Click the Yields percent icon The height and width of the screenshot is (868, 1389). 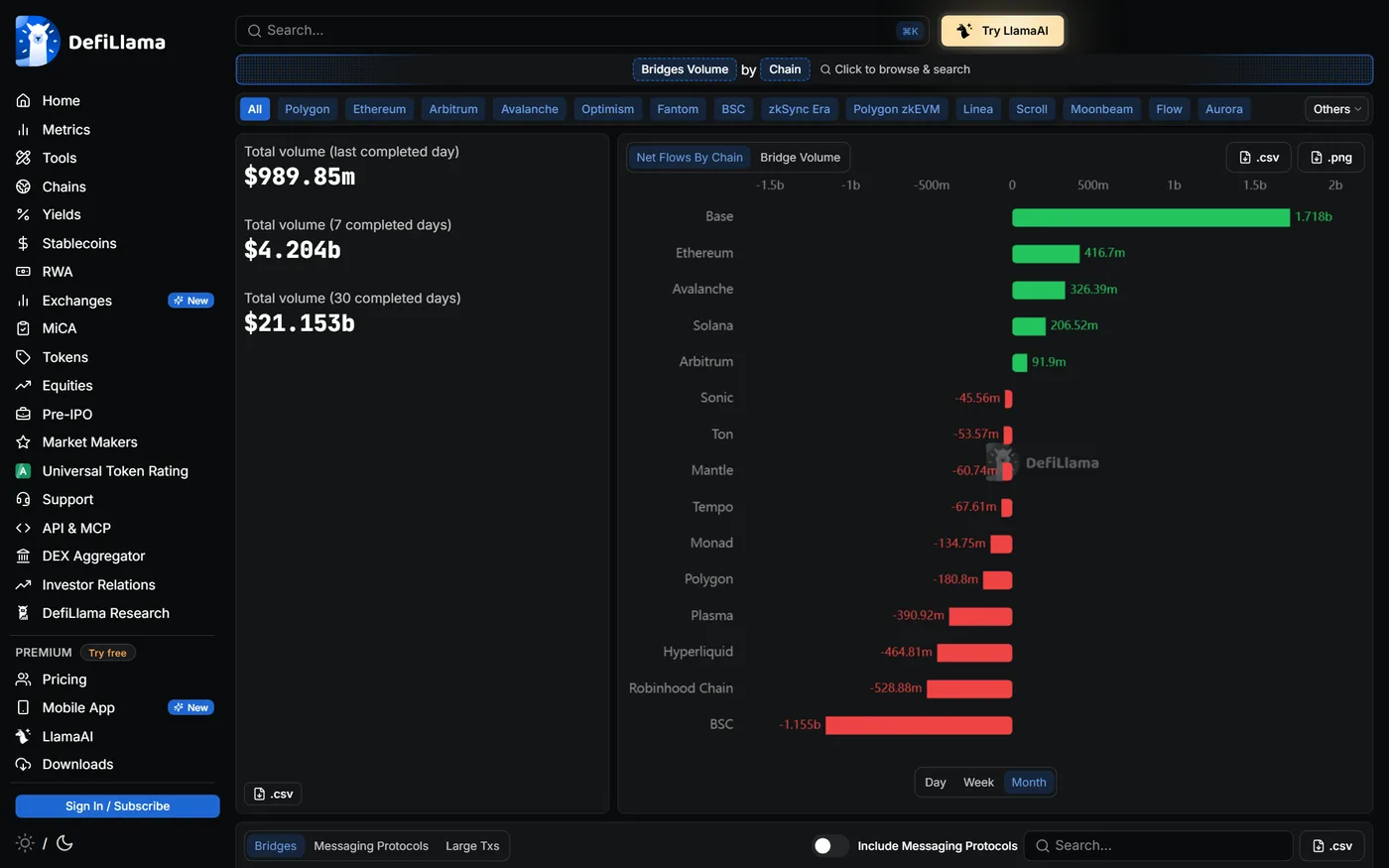click(23, 214)
